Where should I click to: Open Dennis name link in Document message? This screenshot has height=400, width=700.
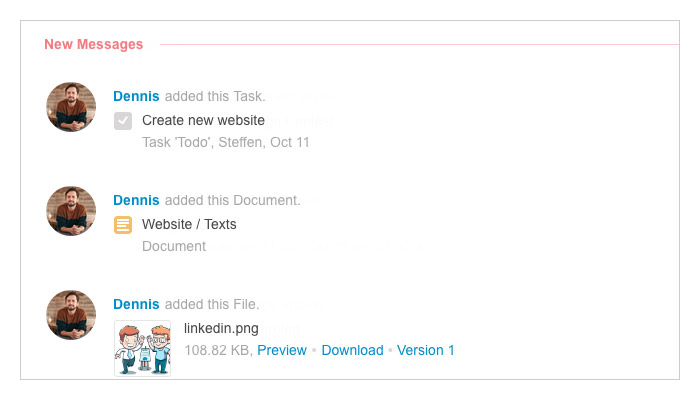[136, 200]
